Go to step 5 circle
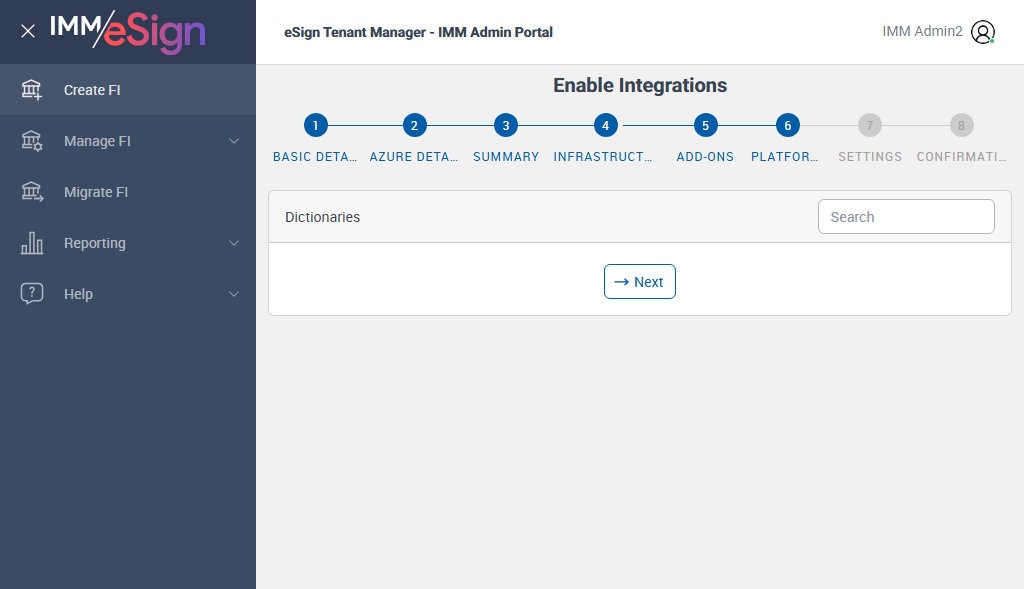 (x=705, y=125)
